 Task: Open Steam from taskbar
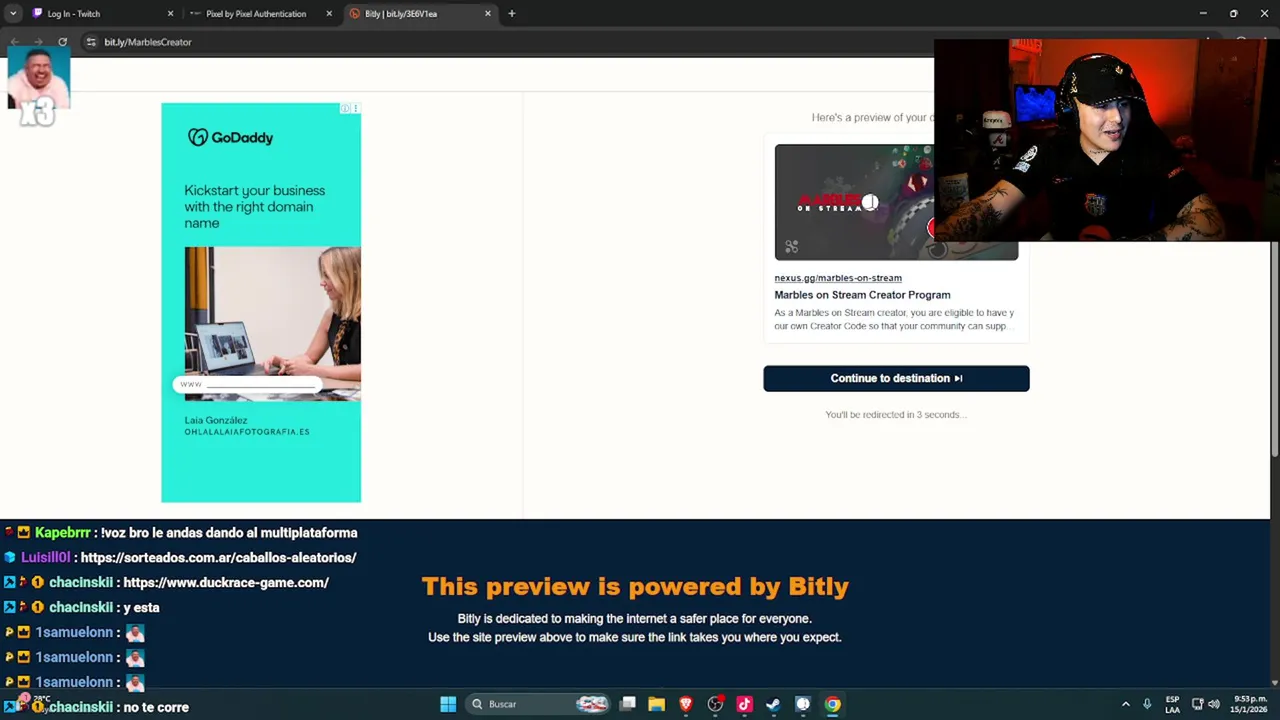pos(773,704)
